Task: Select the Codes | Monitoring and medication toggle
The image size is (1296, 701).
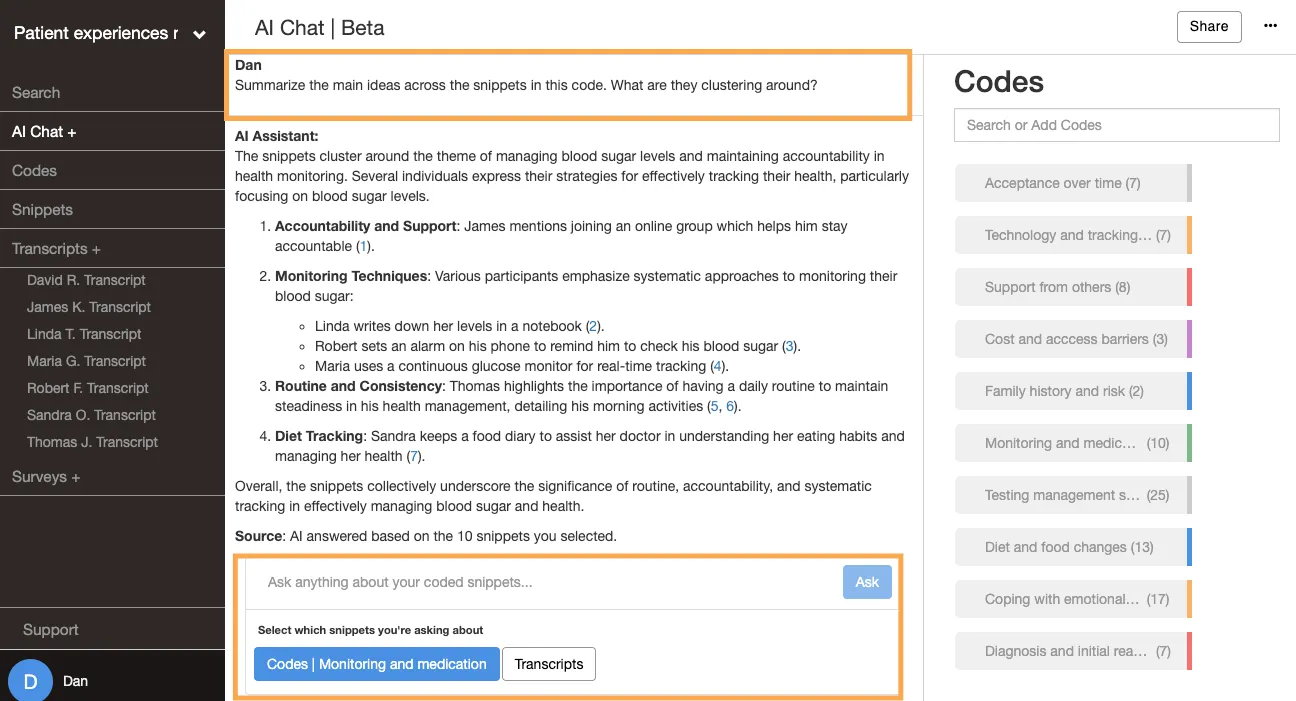Action: [376, 664]
